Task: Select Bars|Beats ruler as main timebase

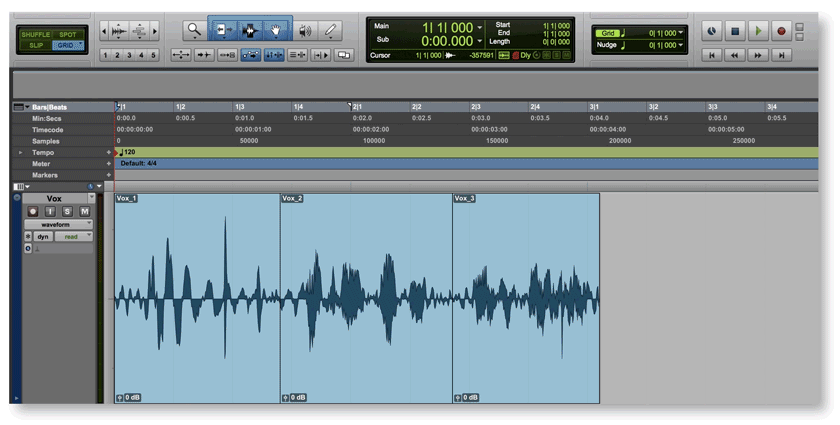Action: (x=49, y=107)
